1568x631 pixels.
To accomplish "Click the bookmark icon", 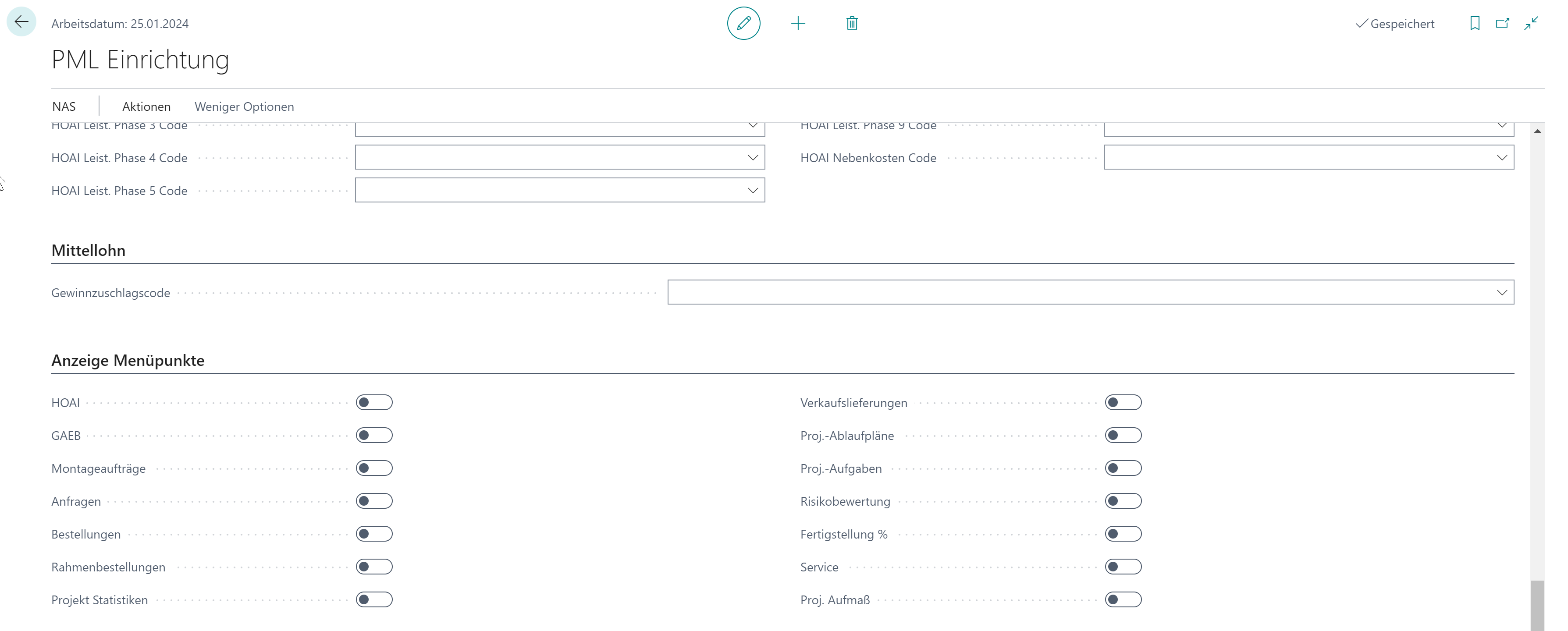I will click(1474, 23).
